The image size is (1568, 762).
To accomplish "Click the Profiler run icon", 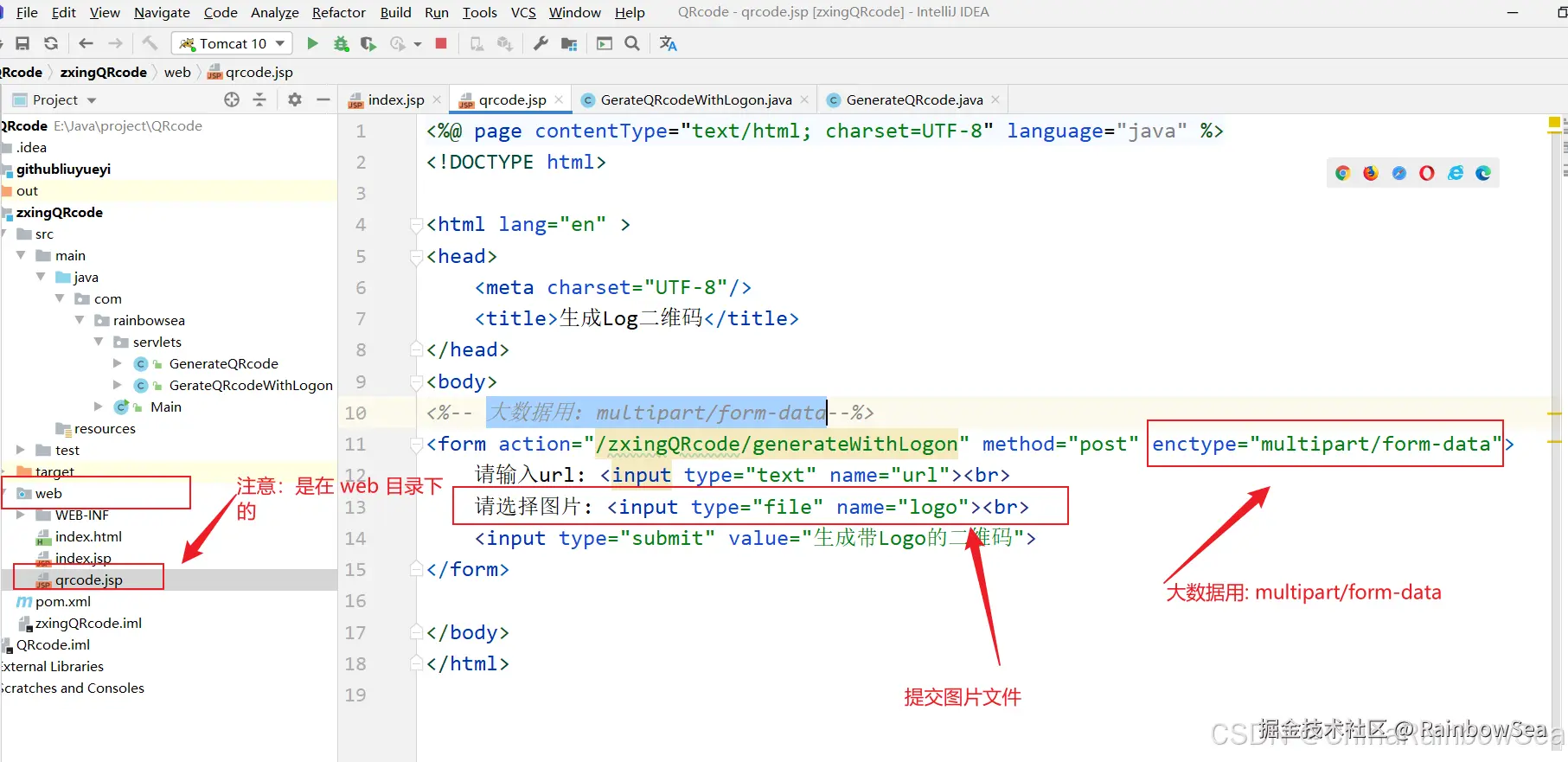I will (x=398, y=43).
